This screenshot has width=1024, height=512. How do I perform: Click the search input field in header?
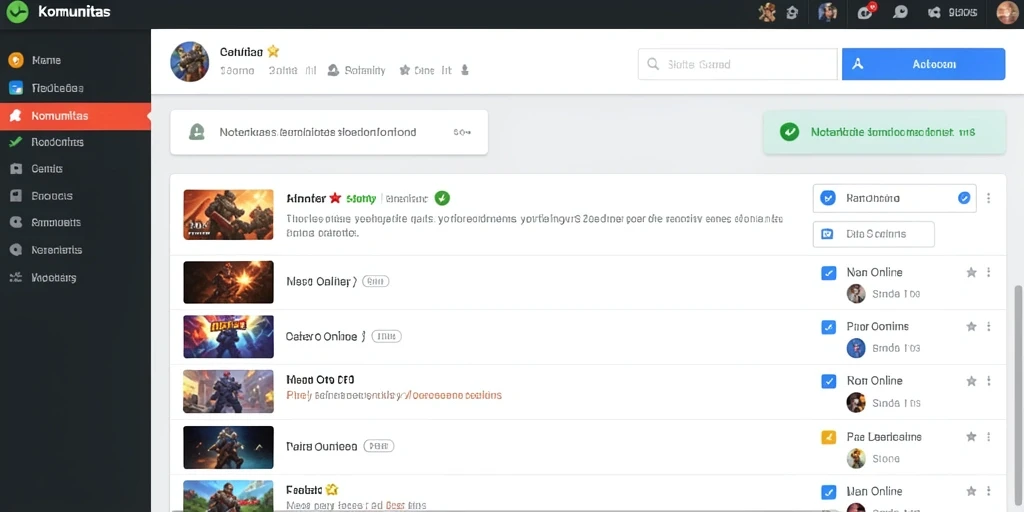(x=737, y=64)
